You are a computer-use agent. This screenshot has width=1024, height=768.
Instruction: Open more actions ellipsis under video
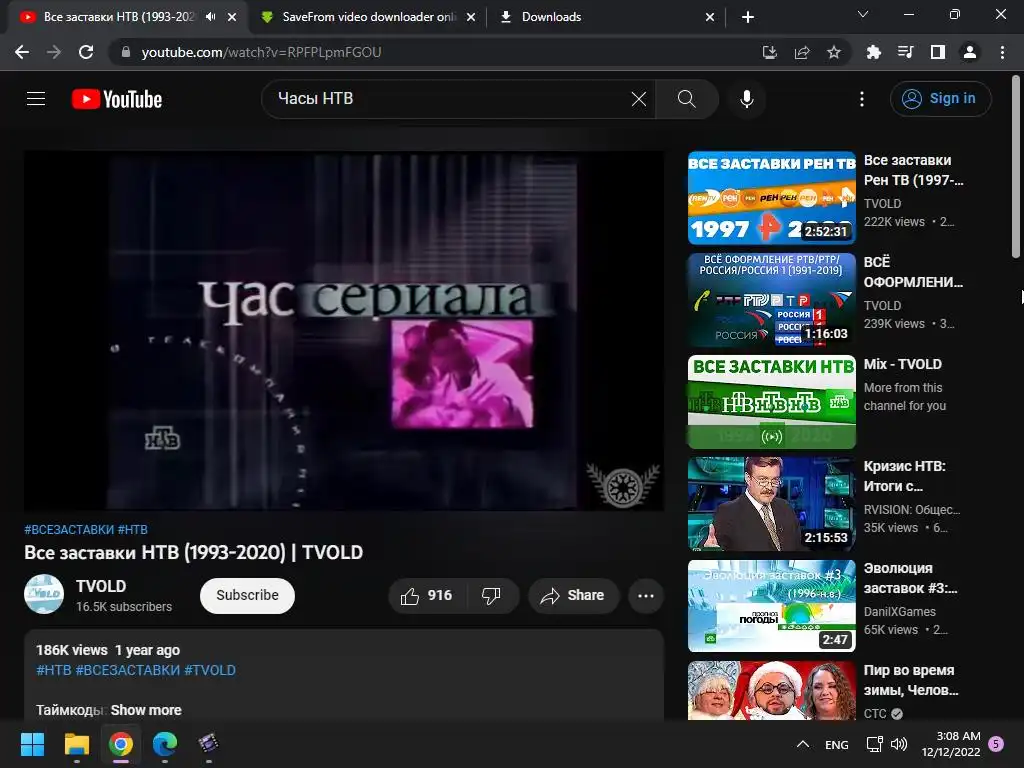646,596
